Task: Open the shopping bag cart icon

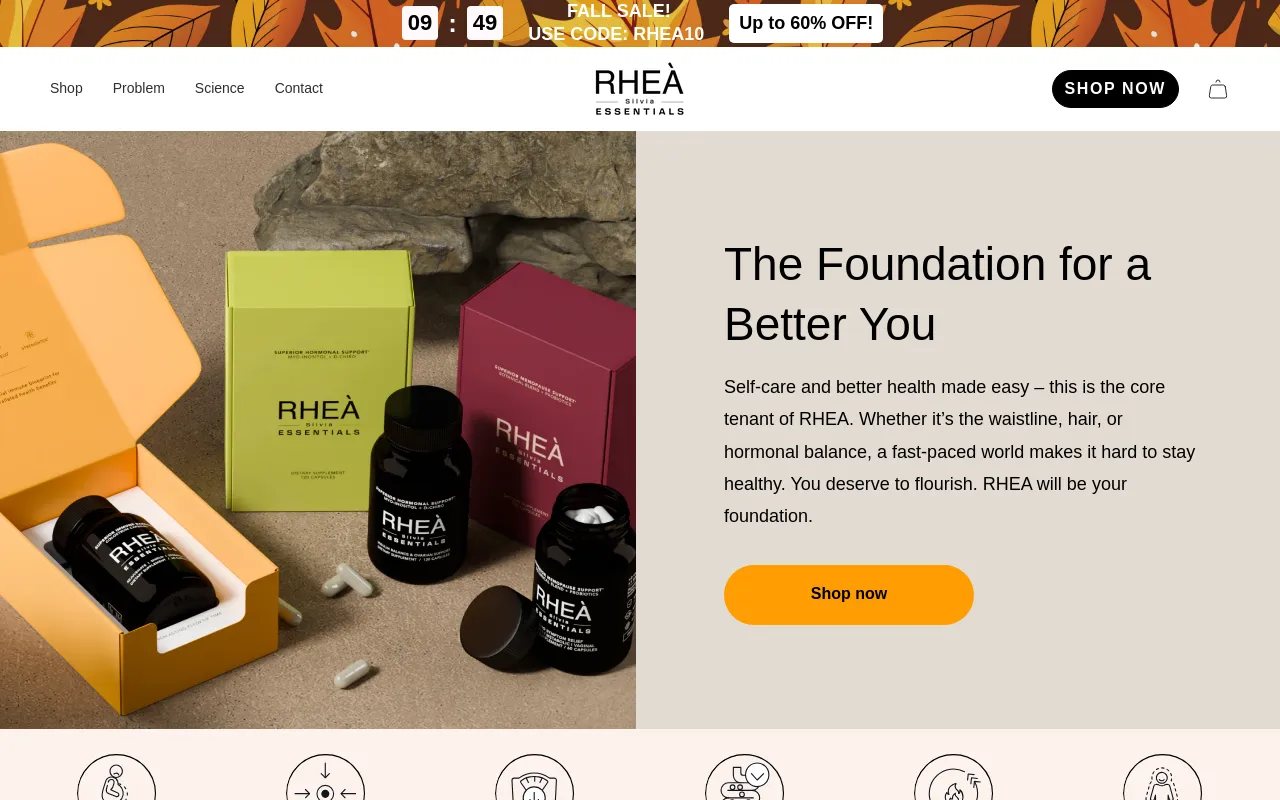Action: pyautogui.click(x=1217, y=89)
